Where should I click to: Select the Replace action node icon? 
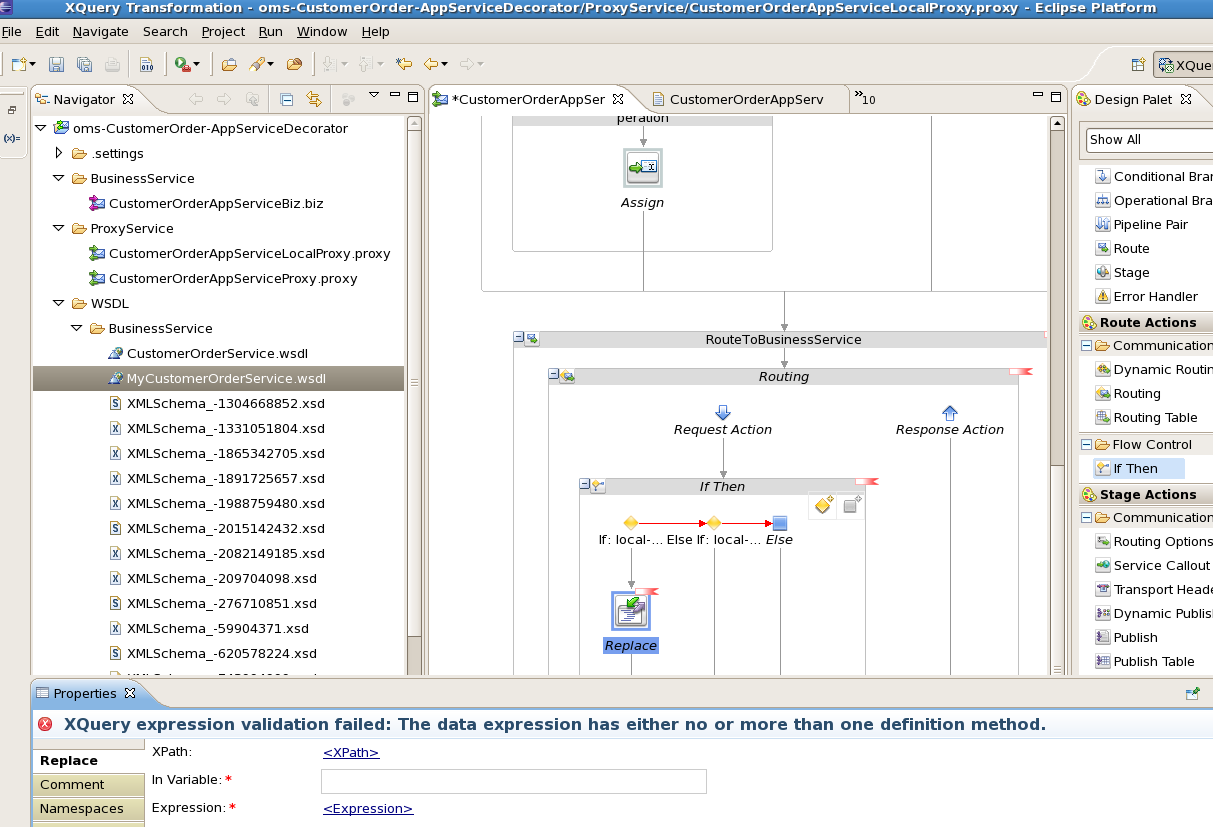[x=631, y=610]
